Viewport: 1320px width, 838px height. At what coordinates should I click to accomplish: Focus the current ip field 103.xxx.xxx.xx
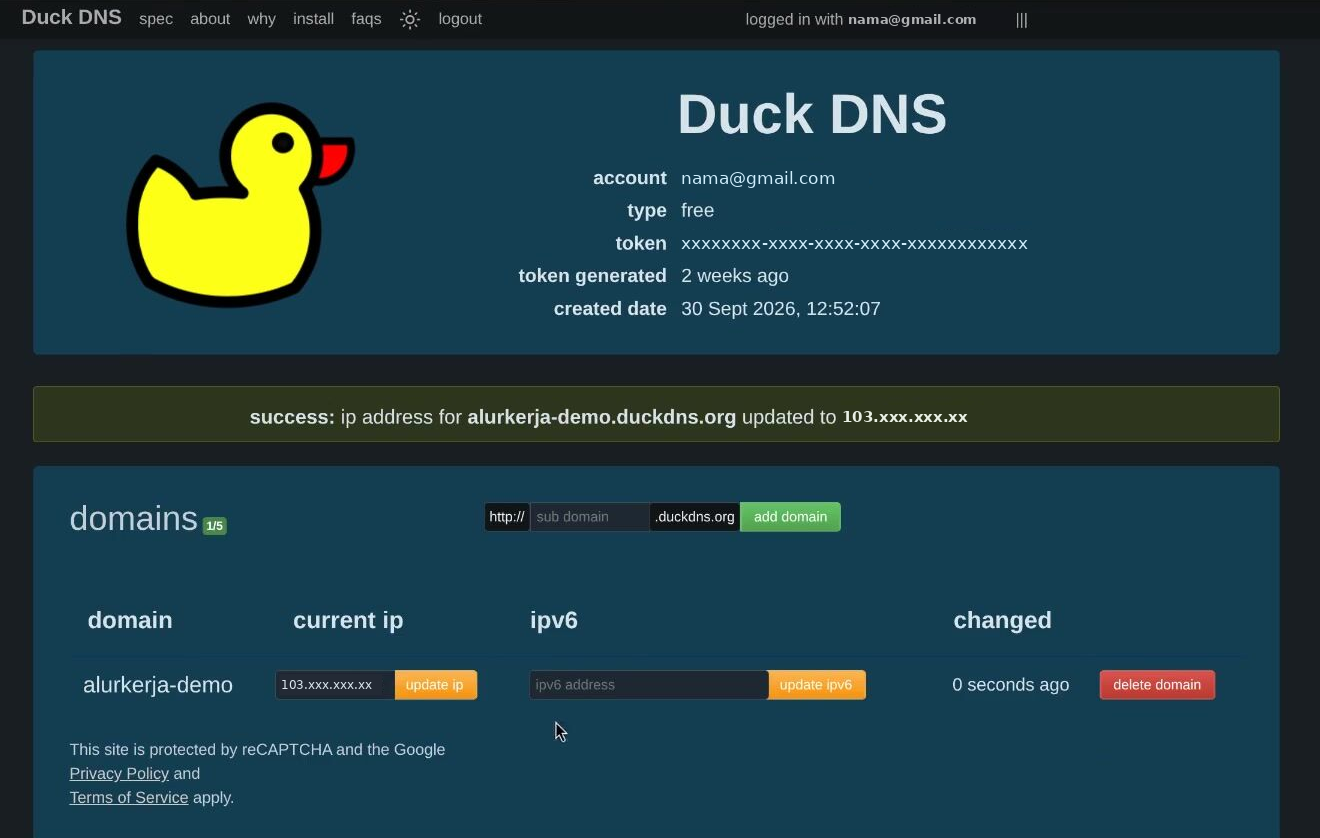335,685
